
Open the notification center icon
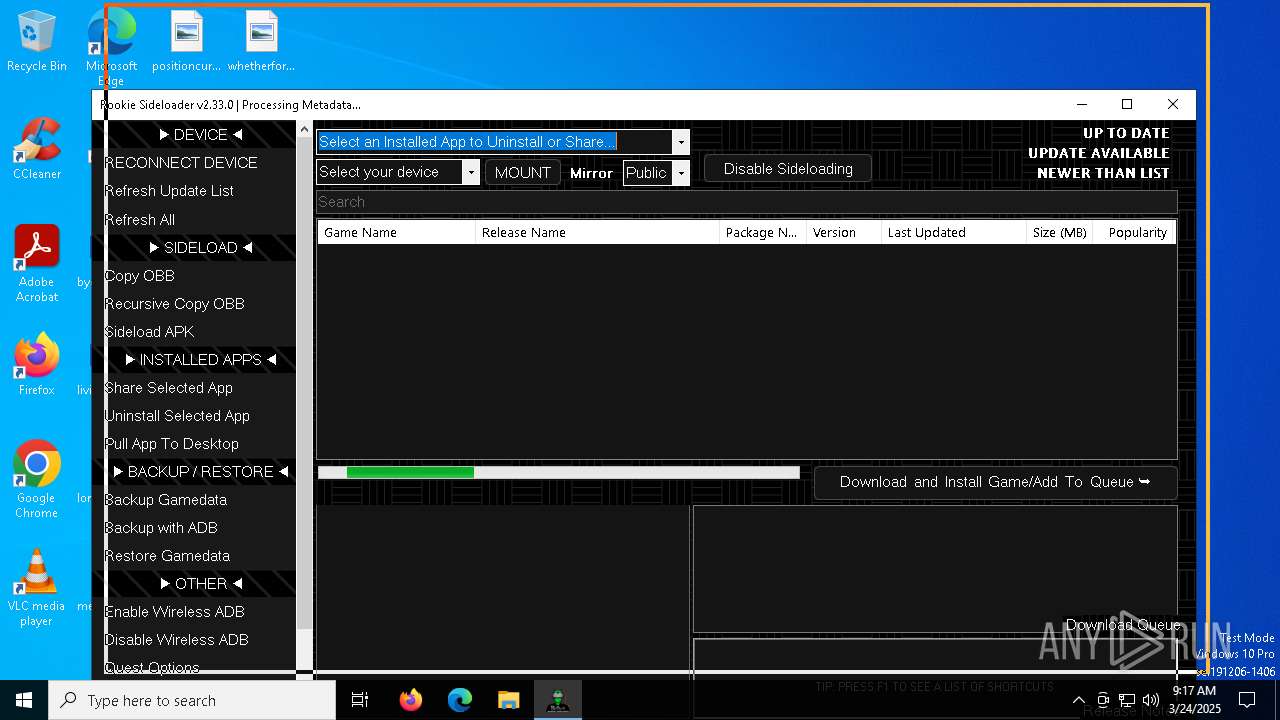[1247, 700]
